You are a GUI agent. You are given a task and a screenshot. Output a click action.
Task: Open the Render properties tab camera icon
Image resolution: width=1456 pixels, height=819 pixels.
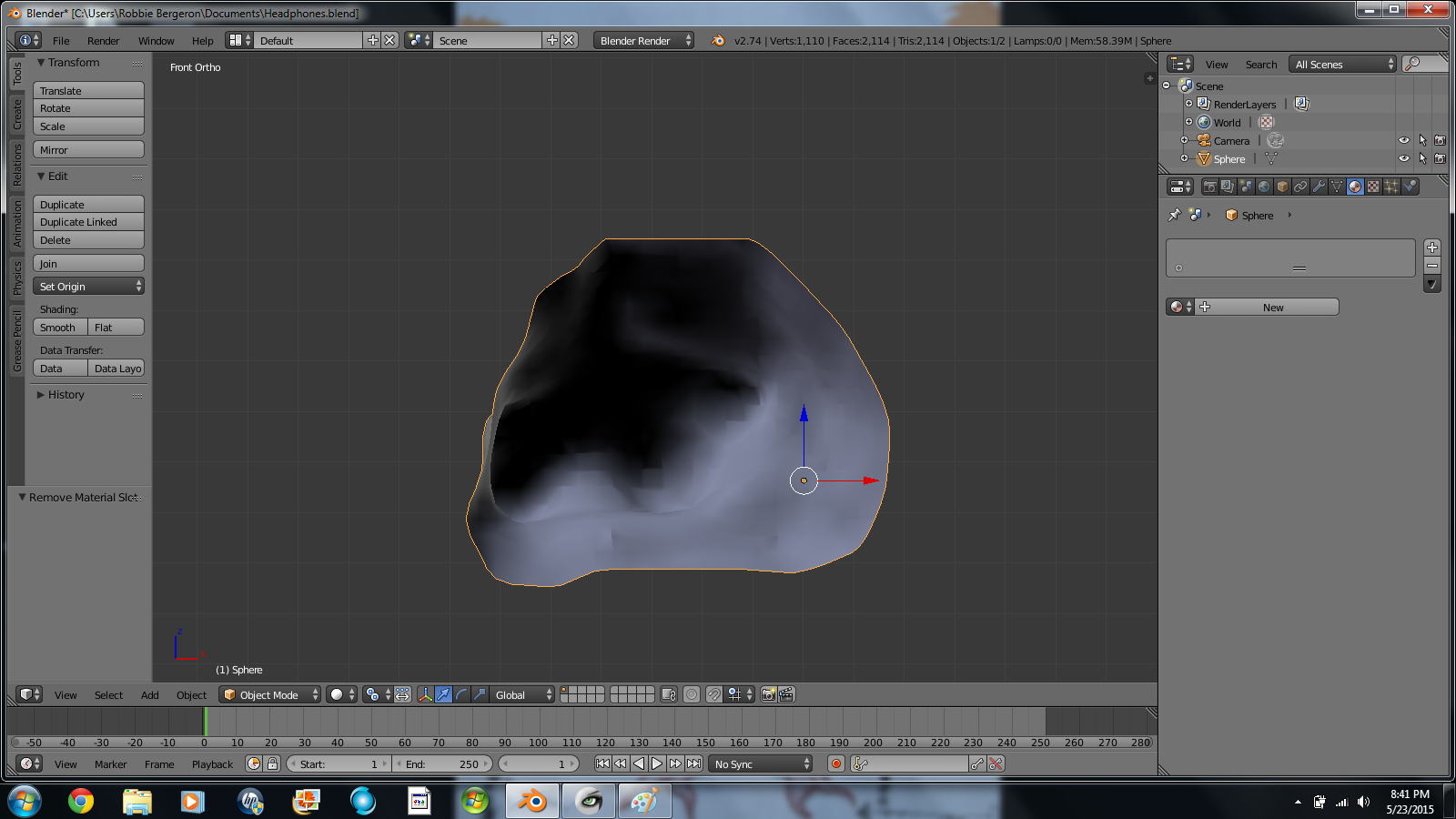[x=1209, y=187]
